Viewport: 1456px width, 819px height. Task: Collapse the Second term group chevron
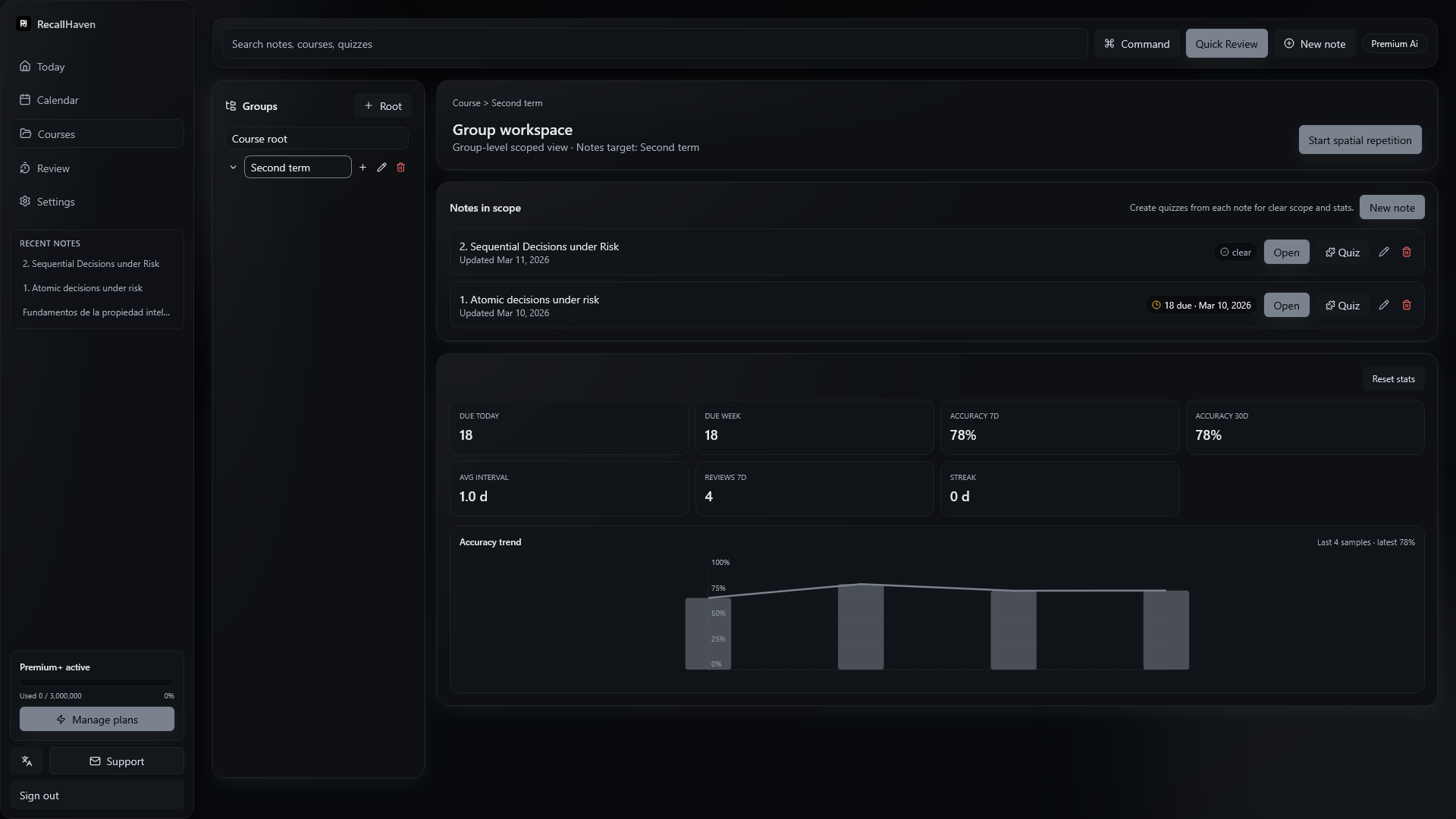click(233, 167)
